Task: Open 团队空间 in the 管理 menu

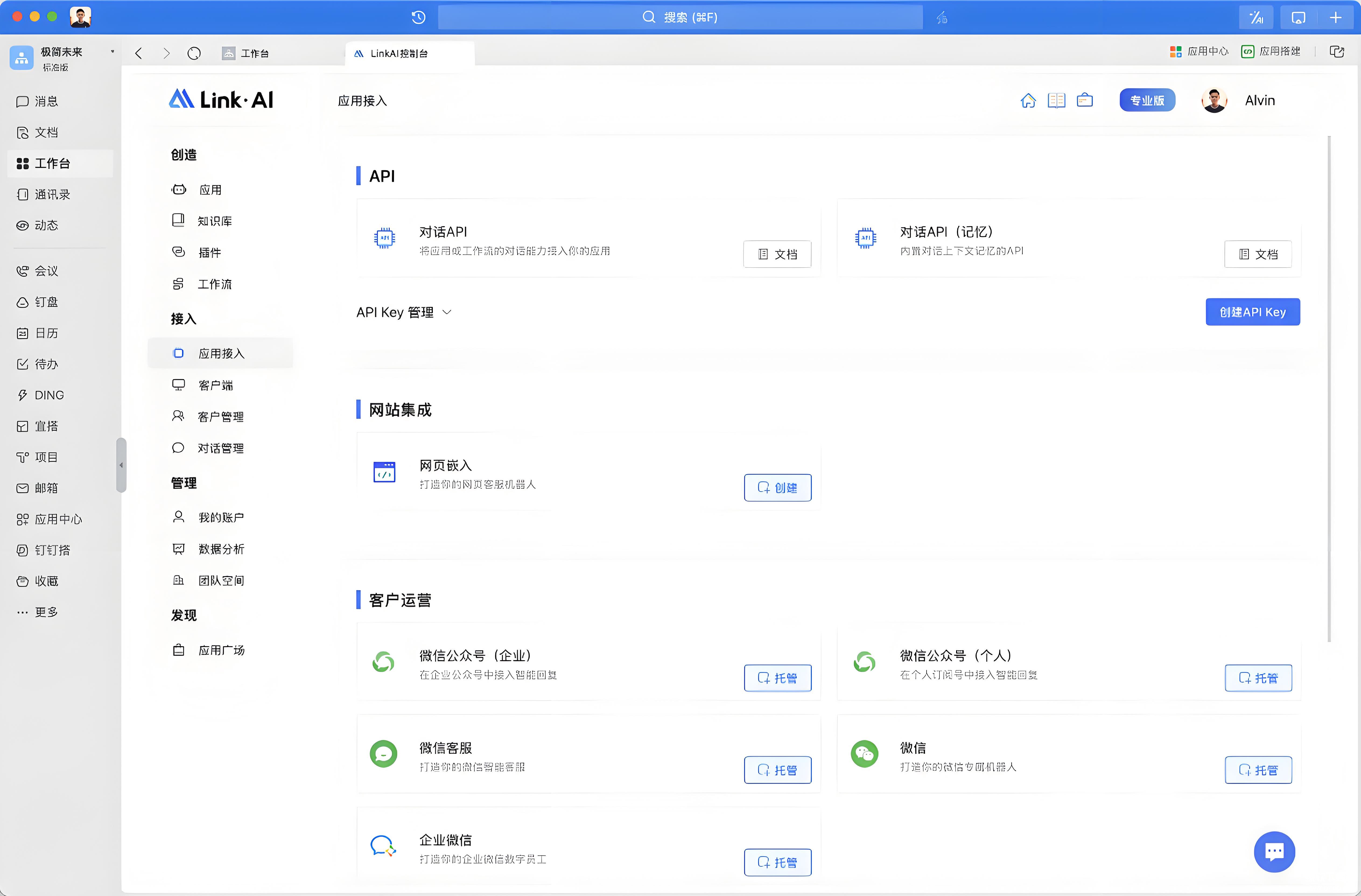Action: pyautogui.click(x=208, y=580)
